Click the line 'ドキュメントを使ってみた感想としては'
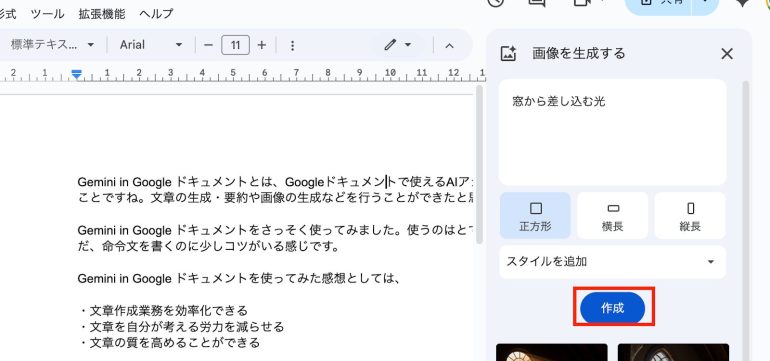 (x=239, y=279)
